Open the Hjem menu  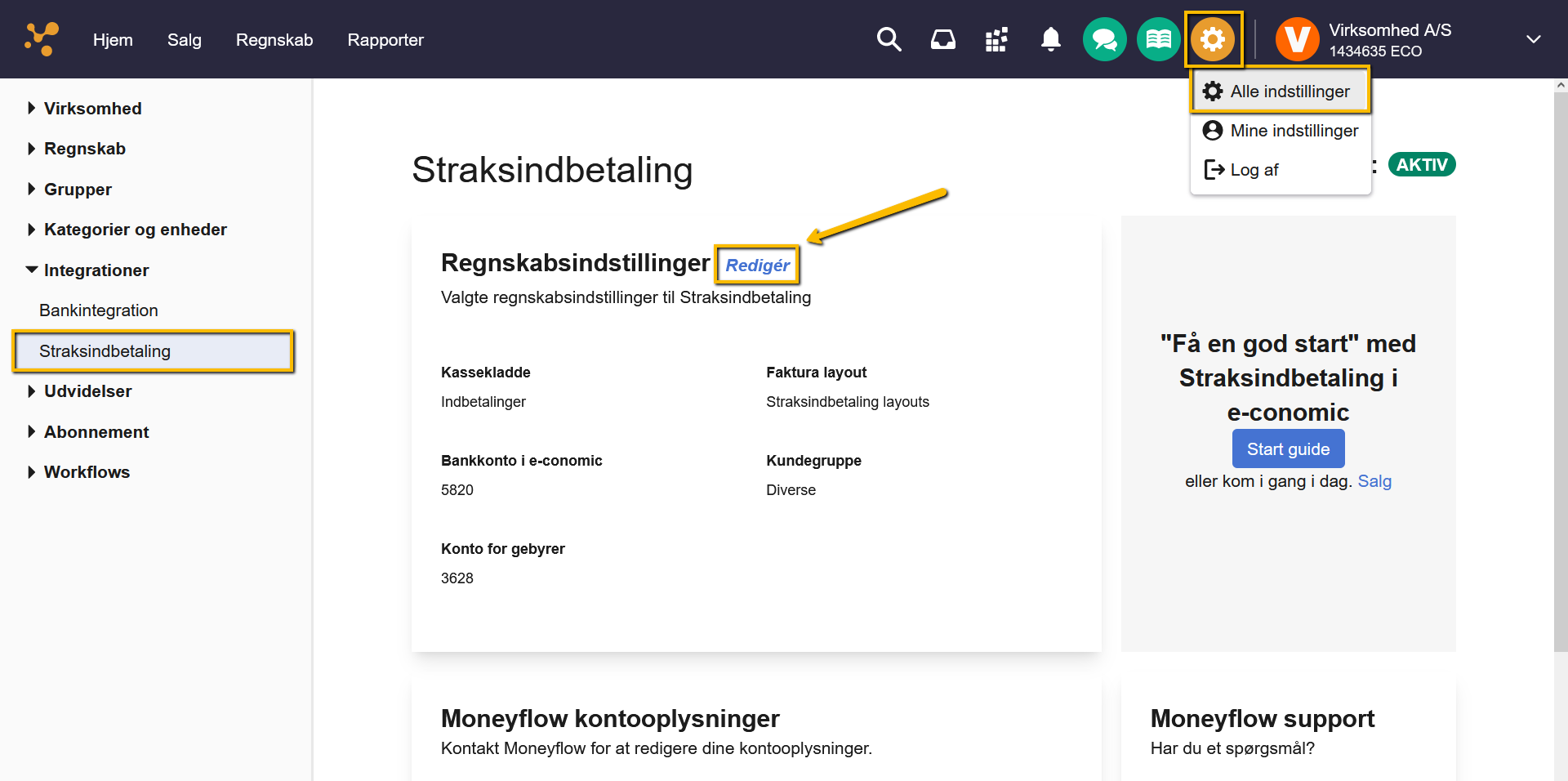tap(113, 40)
